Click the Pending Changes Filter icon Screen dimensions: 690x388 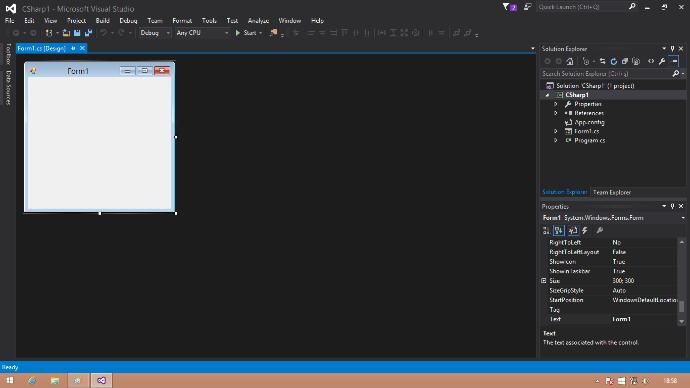tap(586, 61)
